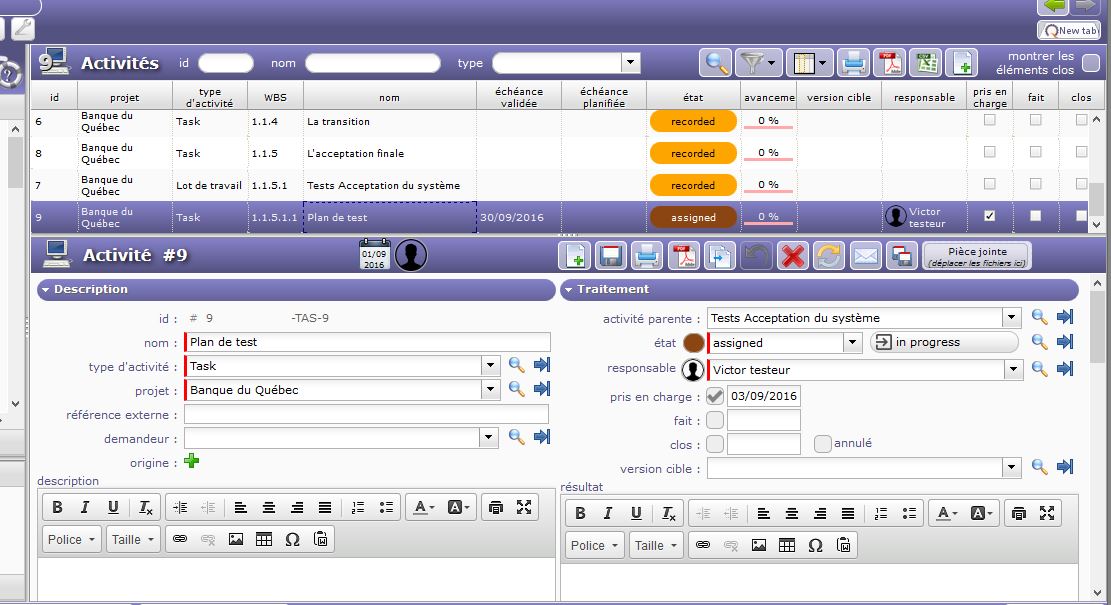Sort the list by the 'responsable' column header
Viewport: 1111px width, 605px height.
point(924,98)
